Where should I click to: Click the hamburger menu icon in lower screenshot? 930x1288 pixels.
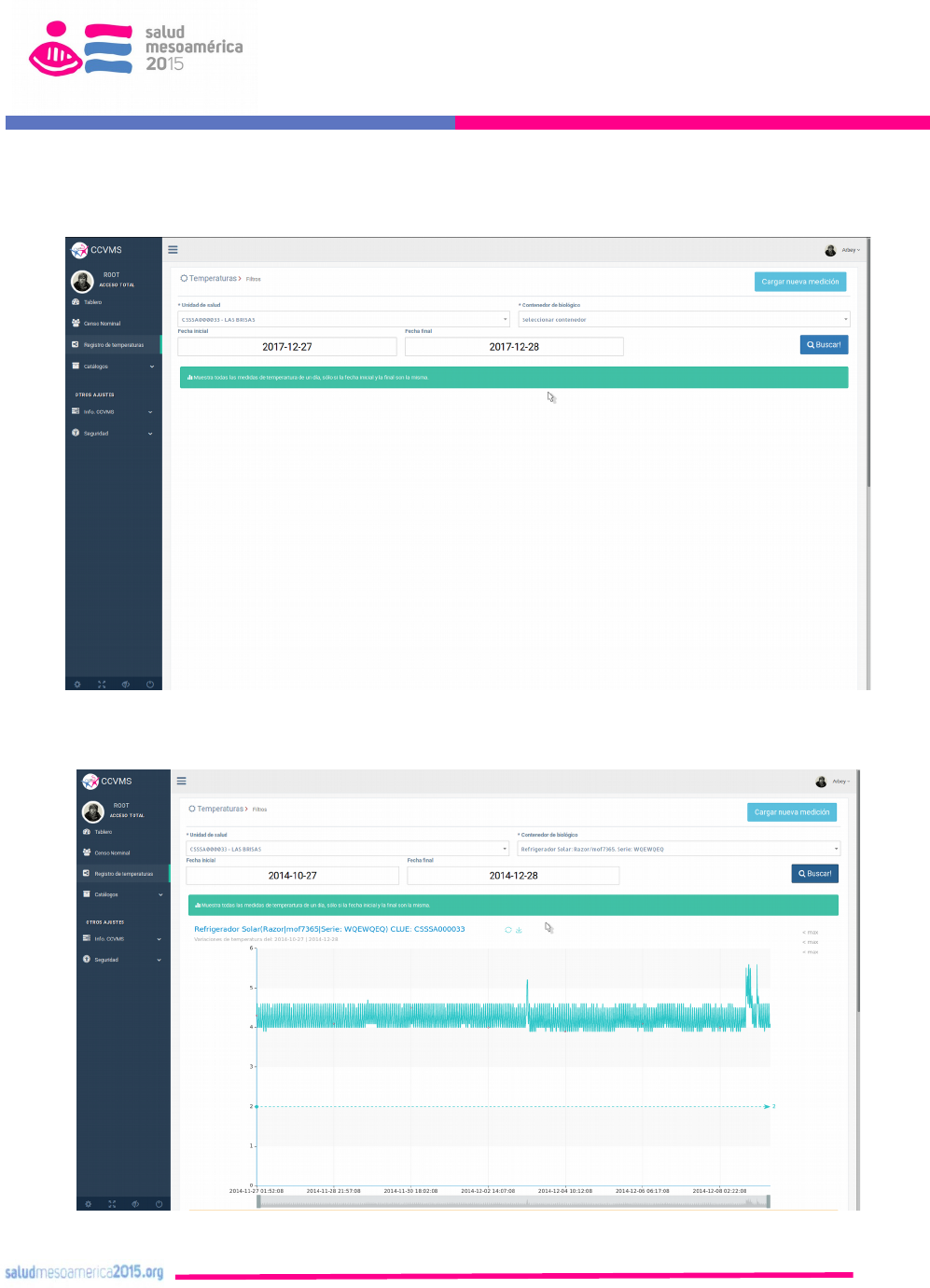pyautogui.click(x=182, y=782)
